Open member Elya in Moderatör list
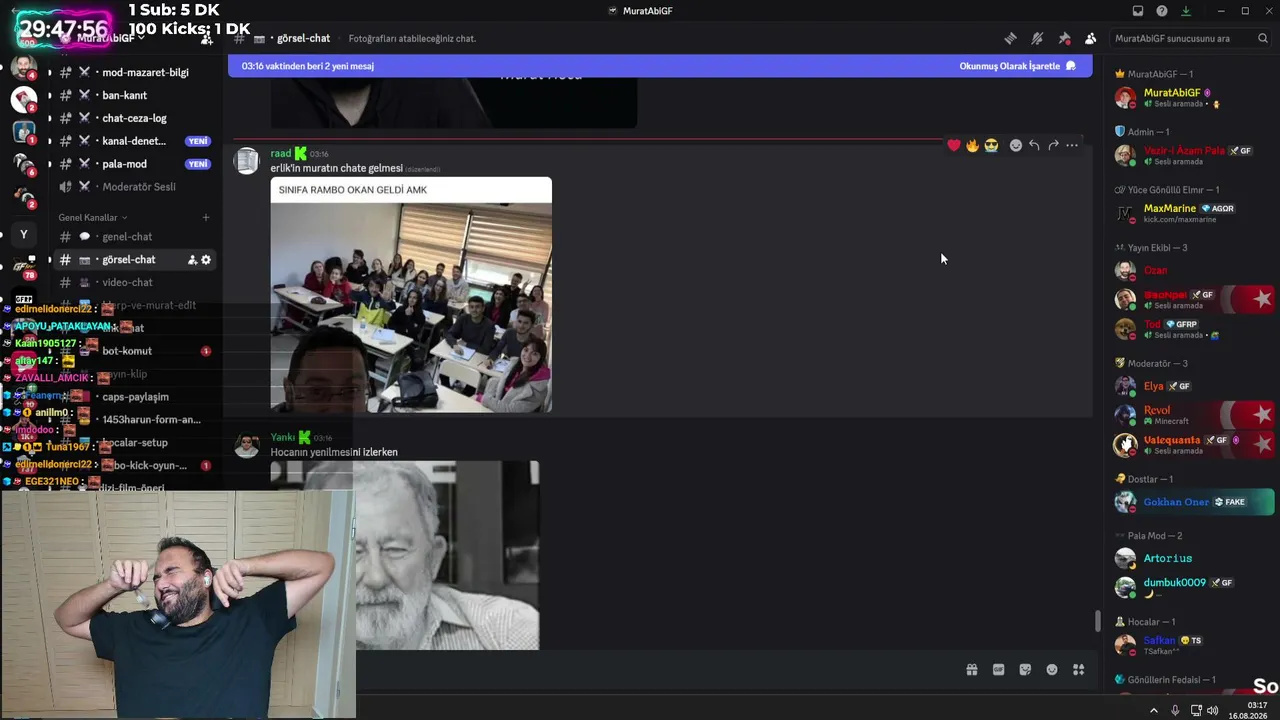Image resolution: width=1280 pixels, height=720 pixels. (1194, 386)
